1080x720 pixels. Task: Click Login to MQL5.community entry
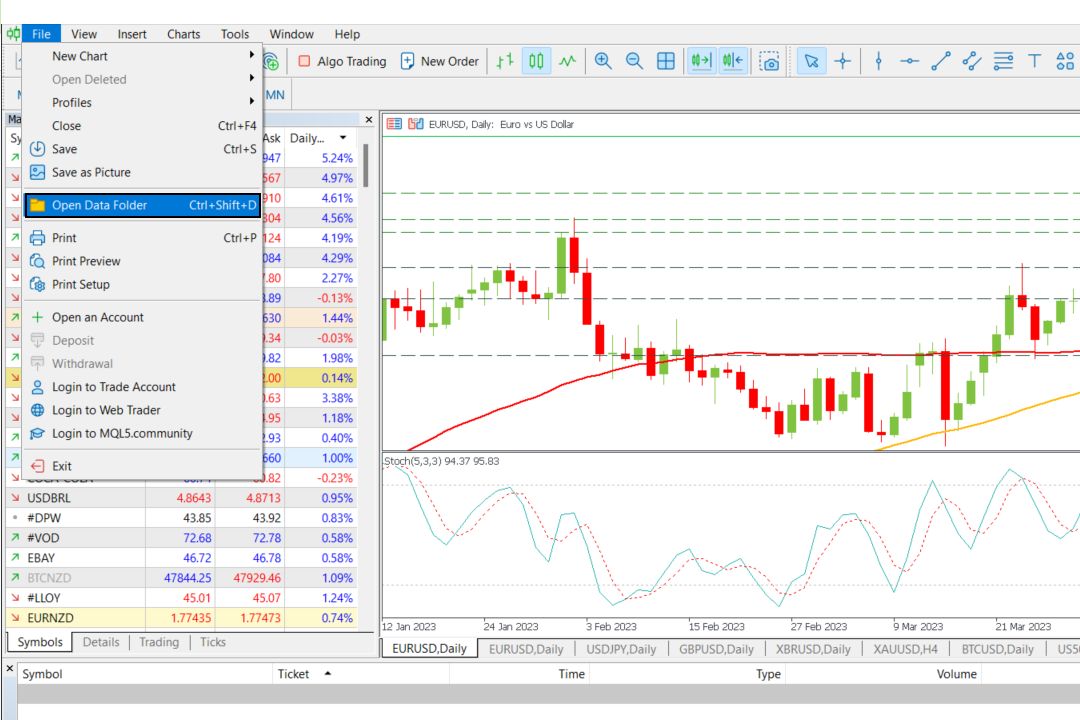[143, 433]
